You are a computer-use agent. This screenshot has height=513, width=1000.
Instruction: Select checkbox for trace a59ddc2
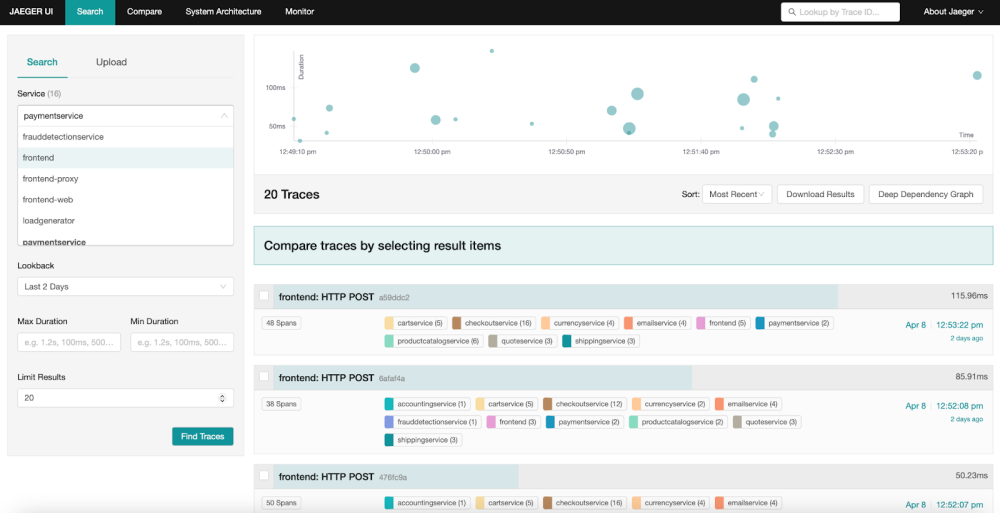pos(264,296)
